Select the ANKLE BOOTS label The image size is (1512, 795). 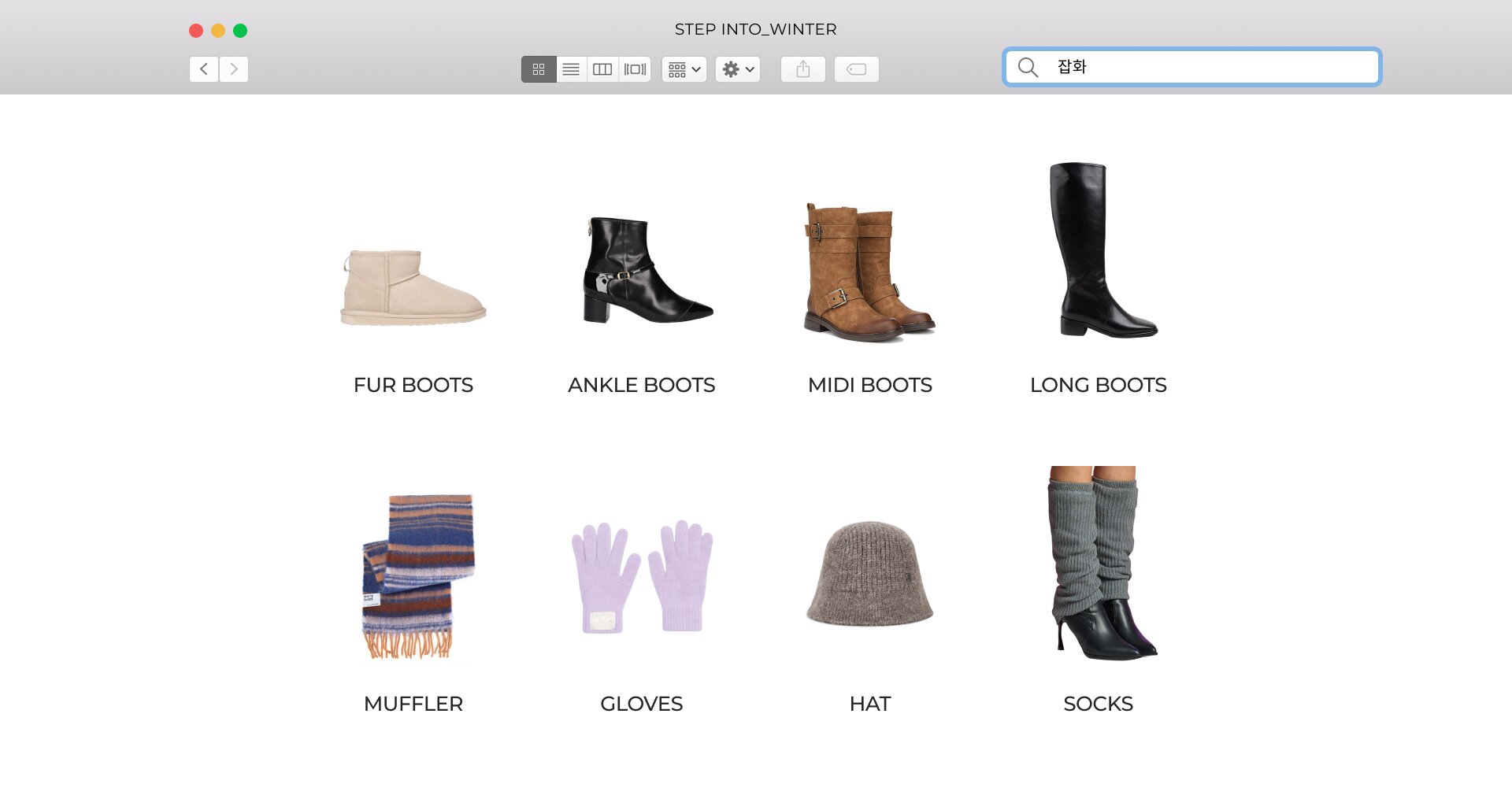641,385
